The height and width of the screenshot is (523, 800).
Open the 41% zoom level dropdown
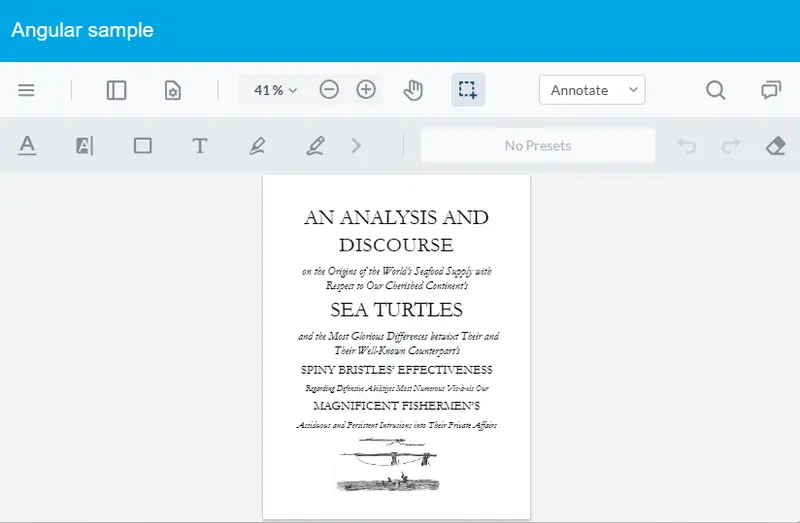[x=275, y=90]
